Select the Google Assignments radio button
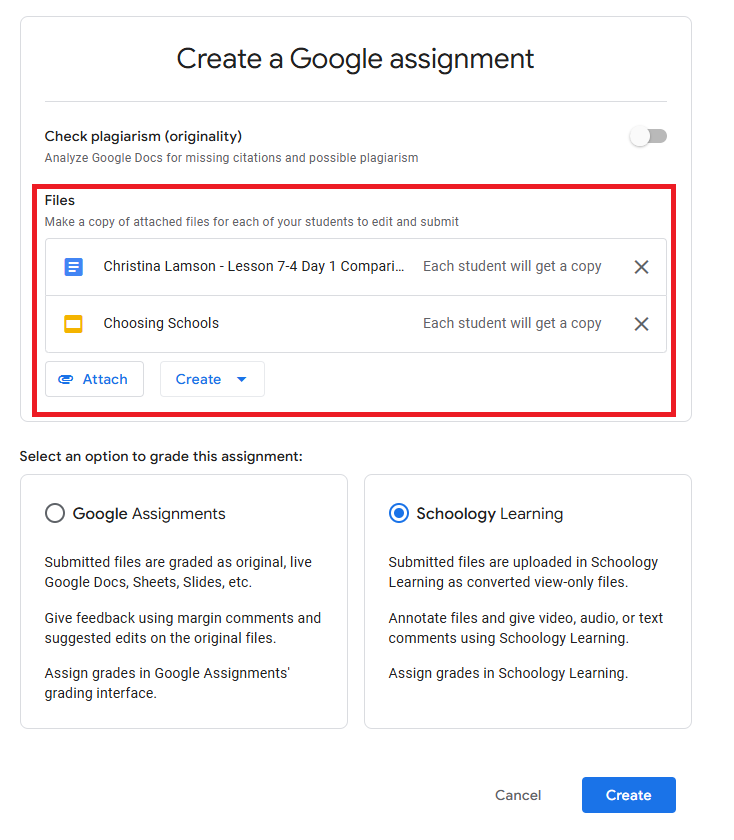The height and width of the screenshot is (840, 734). pyautogui.click(x=55, y=514)
